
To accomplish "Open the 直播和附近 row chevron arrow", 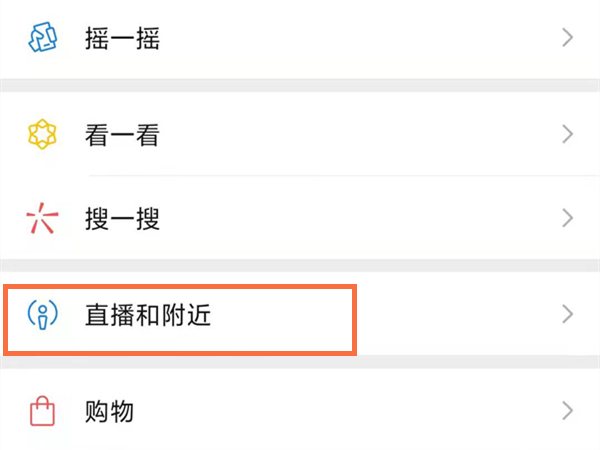I will coord(567,314).
